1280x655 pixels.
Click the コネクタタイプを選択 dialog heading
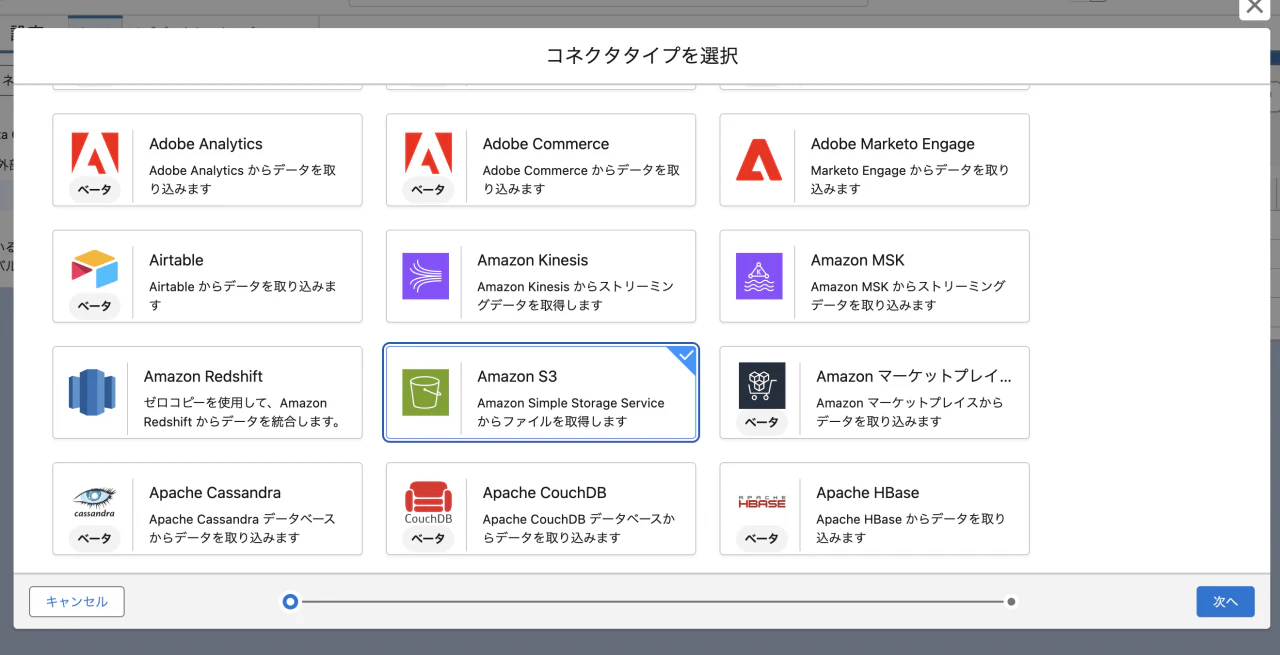tap(642, 55)
